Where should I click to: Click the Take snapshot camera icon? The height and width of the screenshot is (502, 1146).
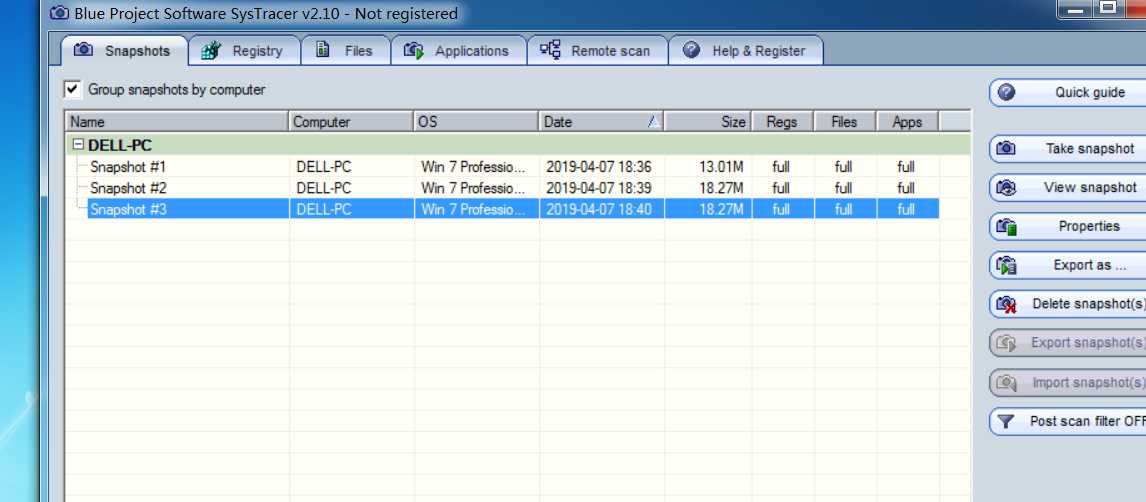1006,148
